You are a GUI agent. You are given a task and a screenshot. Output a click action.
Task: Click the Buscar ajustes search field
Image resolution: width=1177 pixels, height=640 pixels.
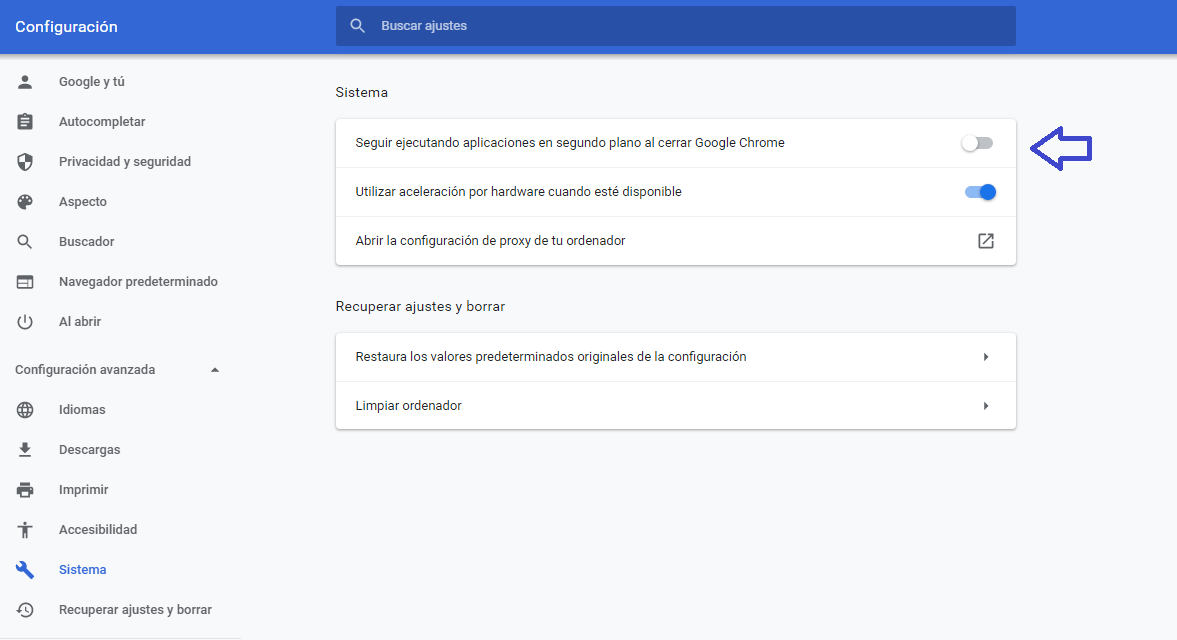[x=676, y=26]
